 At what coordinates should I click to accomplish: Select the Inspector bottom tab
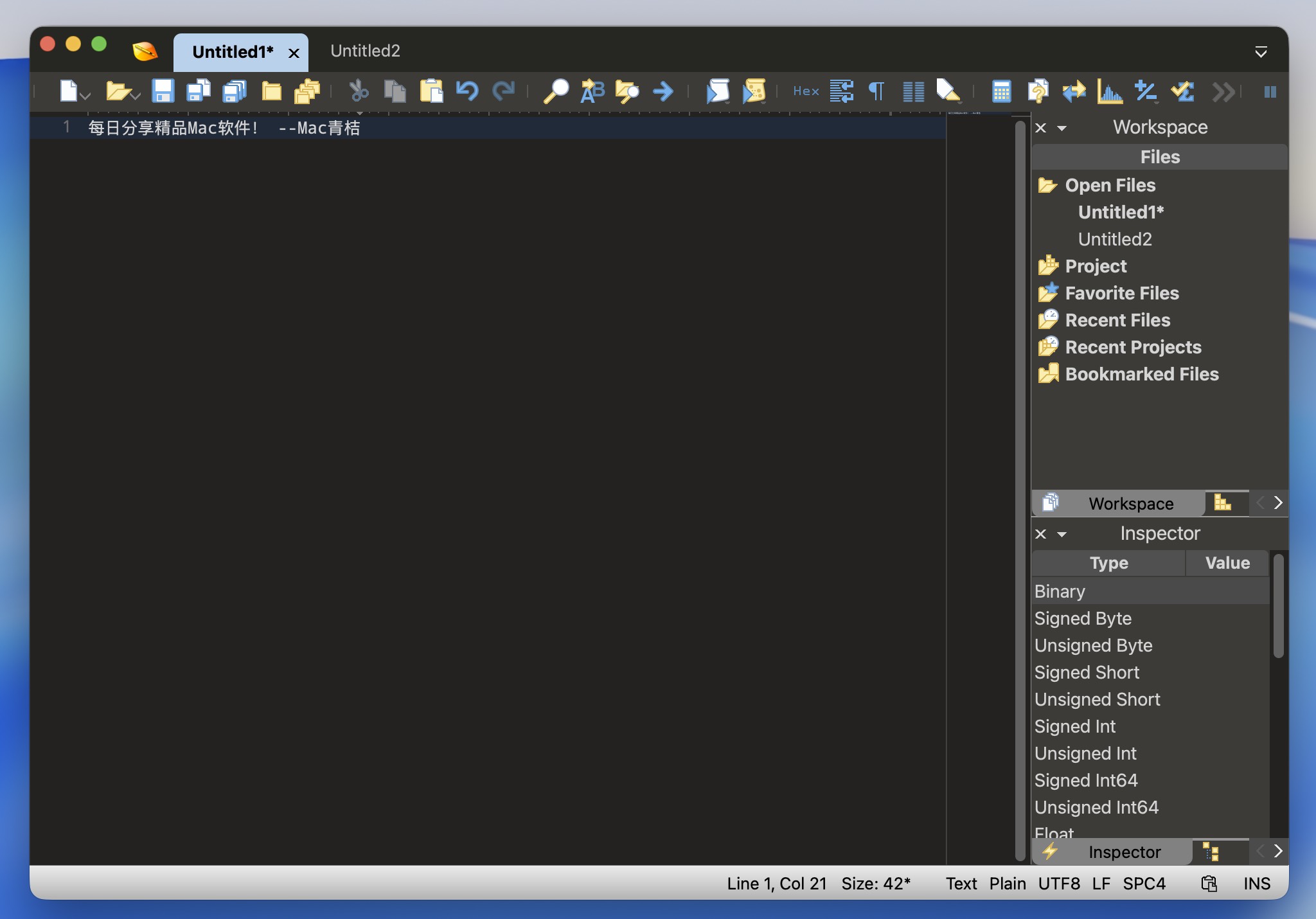pyautogui.click(x=1124, y=852)
